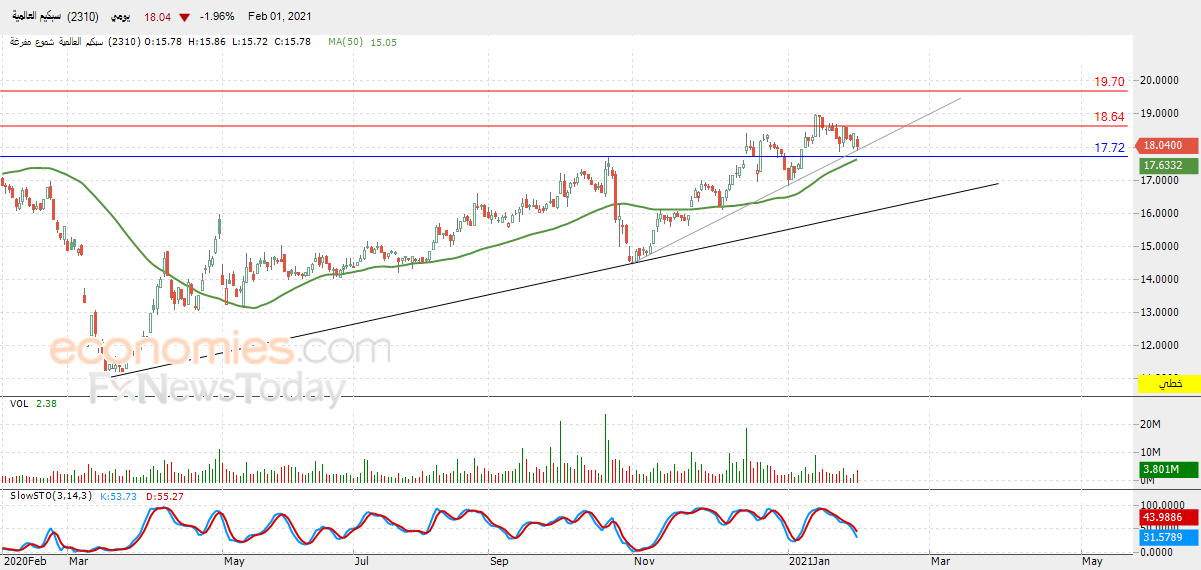The width and height of the screenshot is (1201, 570).
Task: Click the red down-arrow price change icon
Action: pyautogui.click(x=184, y=17)
